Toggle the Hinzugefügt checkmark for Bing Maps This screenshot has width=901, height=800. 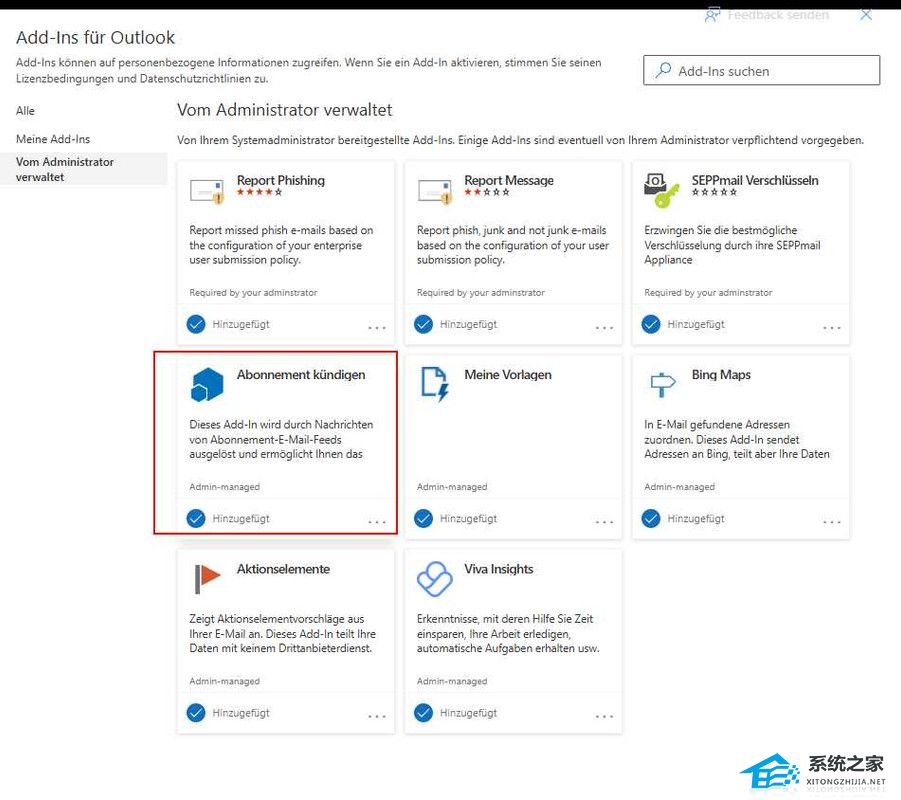[x=651, y=518]
